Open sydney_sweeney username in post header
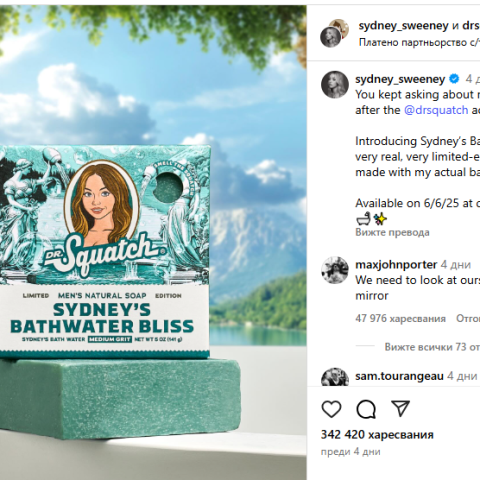 (403, 26)
